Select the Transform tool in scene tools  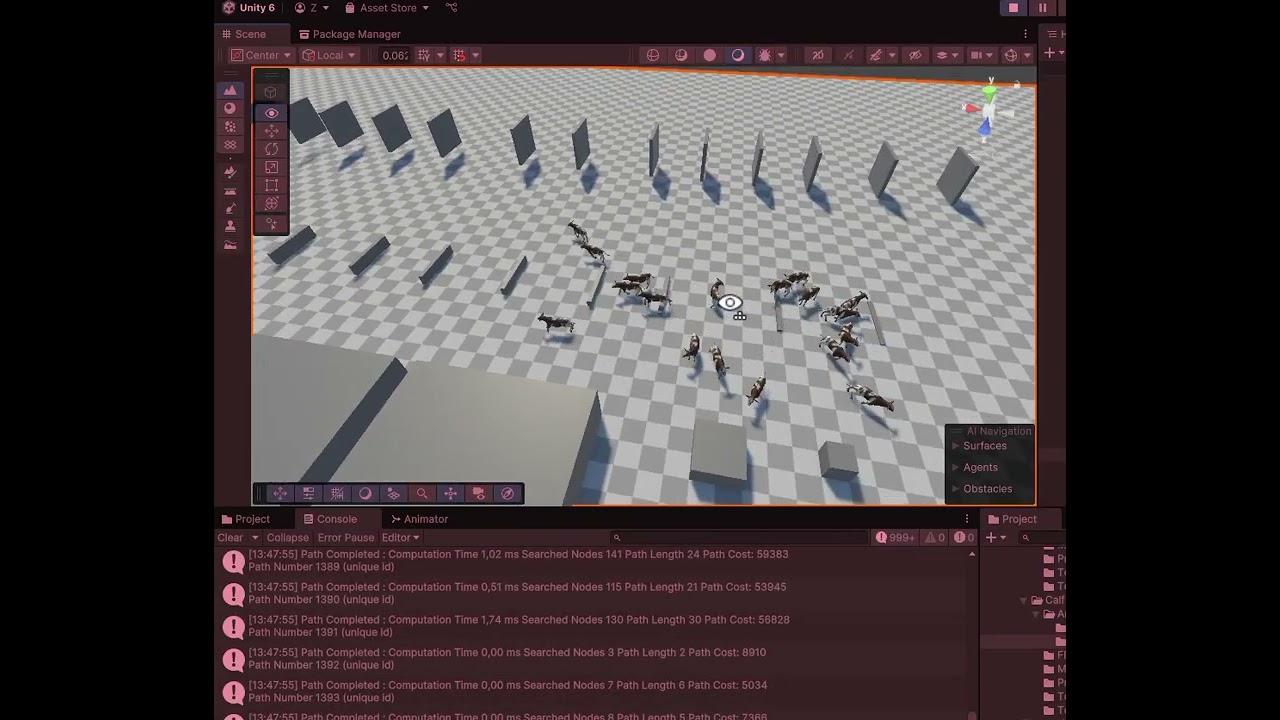pyautogui.click(x=271, y=203)
